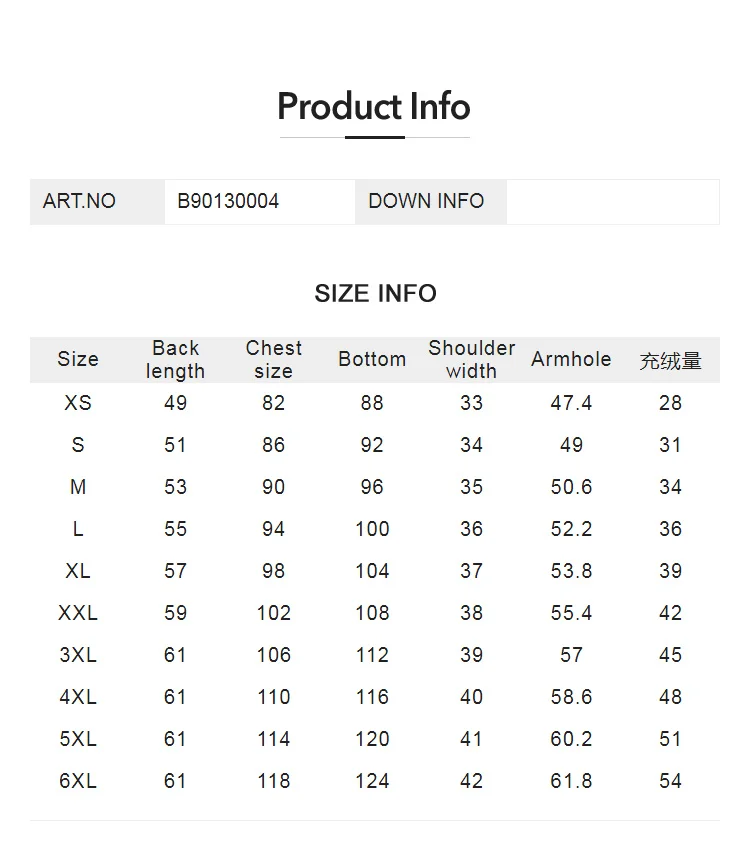Select article number B90130004
The width and height of the screenshot is (750, 841).
coord(228,201)
